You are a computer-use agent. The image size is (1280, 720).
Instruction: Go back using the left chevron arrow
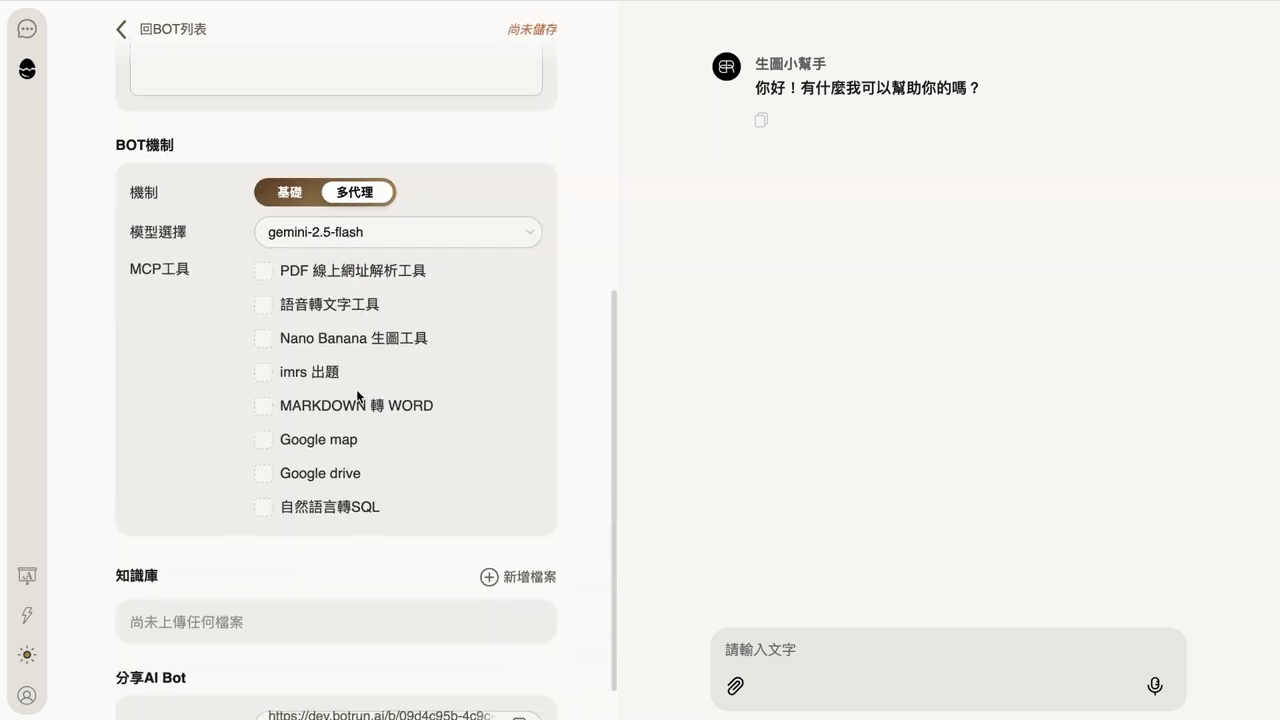click(121, 29)
